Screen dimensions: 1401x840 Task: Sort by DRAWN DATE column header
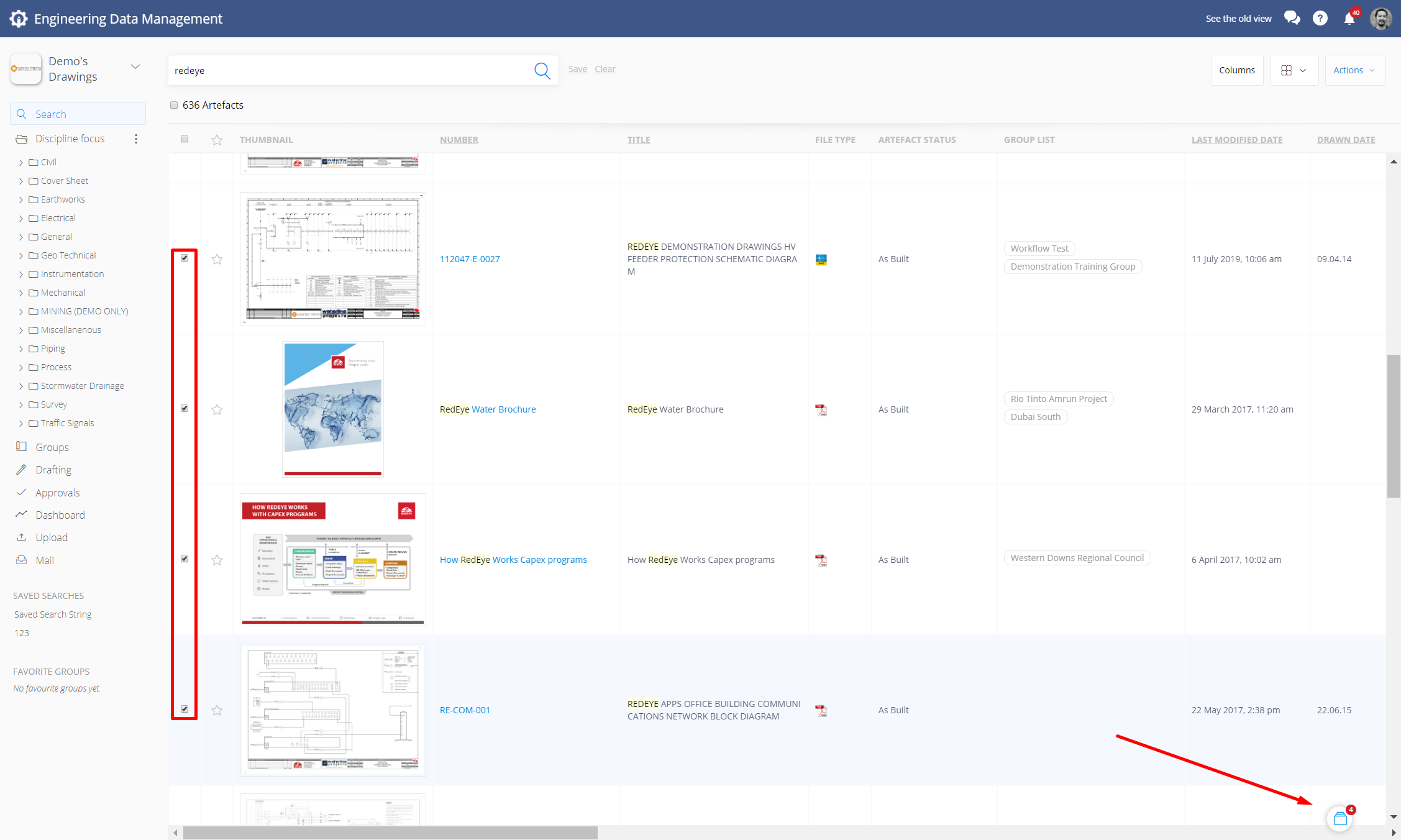click(1346, 140)
